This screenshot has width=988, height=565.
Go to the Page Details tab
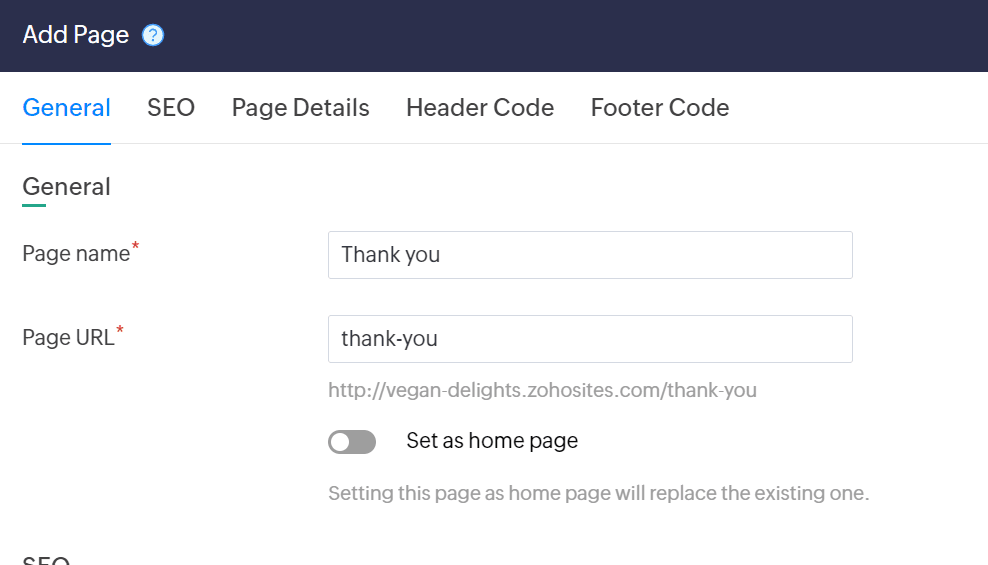click(x=300, y=108)
